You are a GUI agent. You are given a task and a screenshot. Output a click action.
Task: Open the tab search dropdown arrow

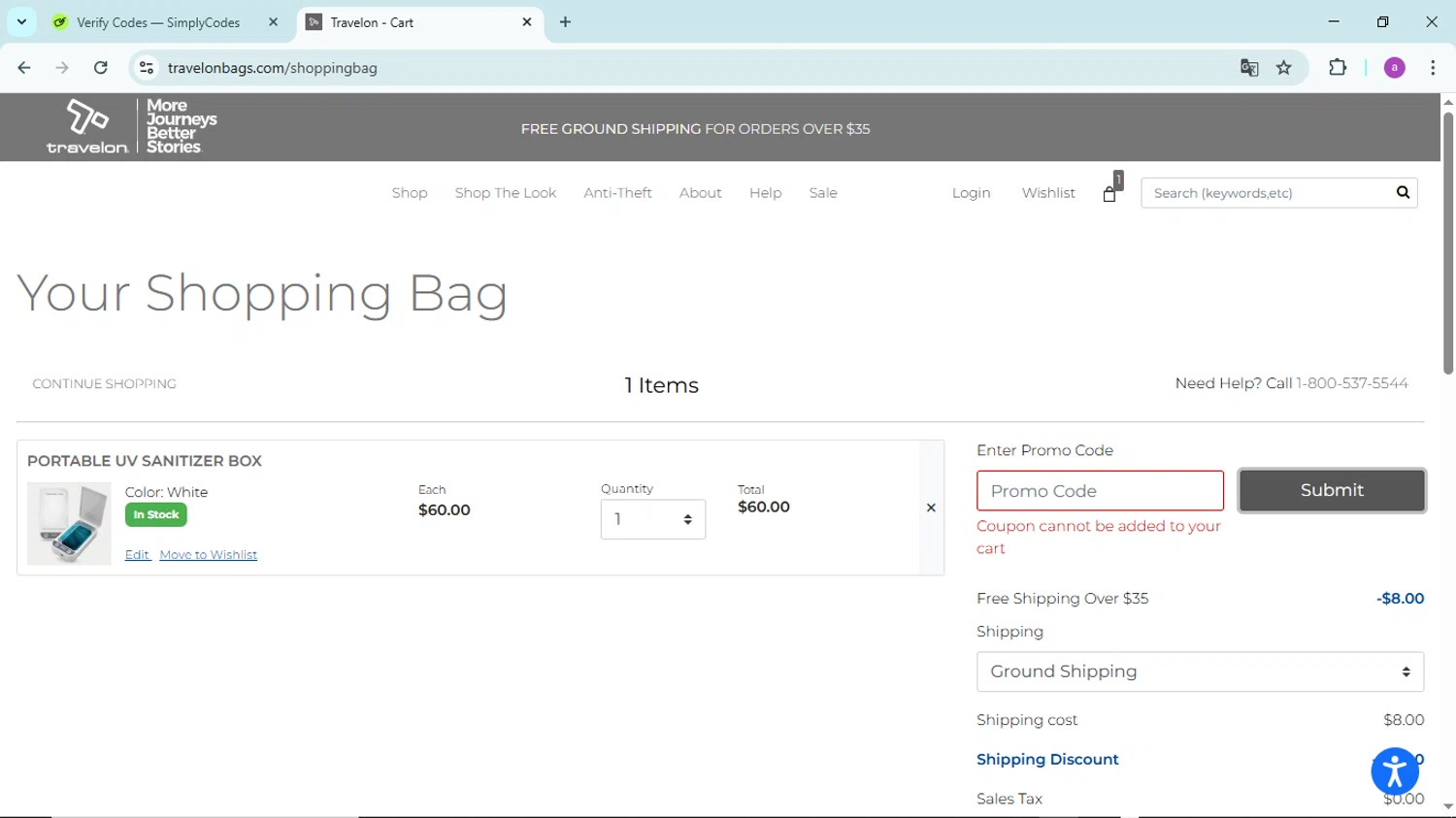pos(21,21)
